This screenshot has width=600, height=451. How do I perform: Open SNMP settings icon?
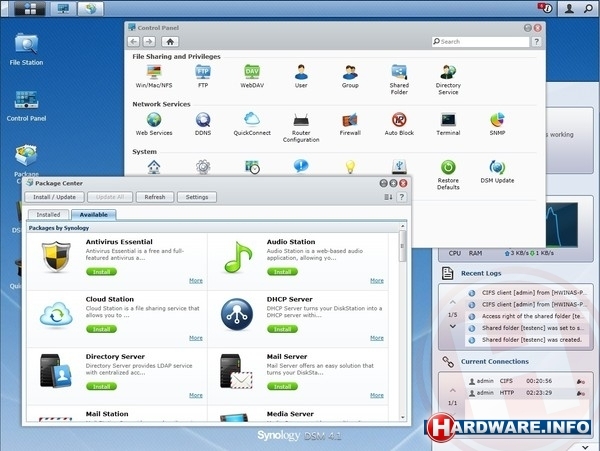[x=497, y=124]
